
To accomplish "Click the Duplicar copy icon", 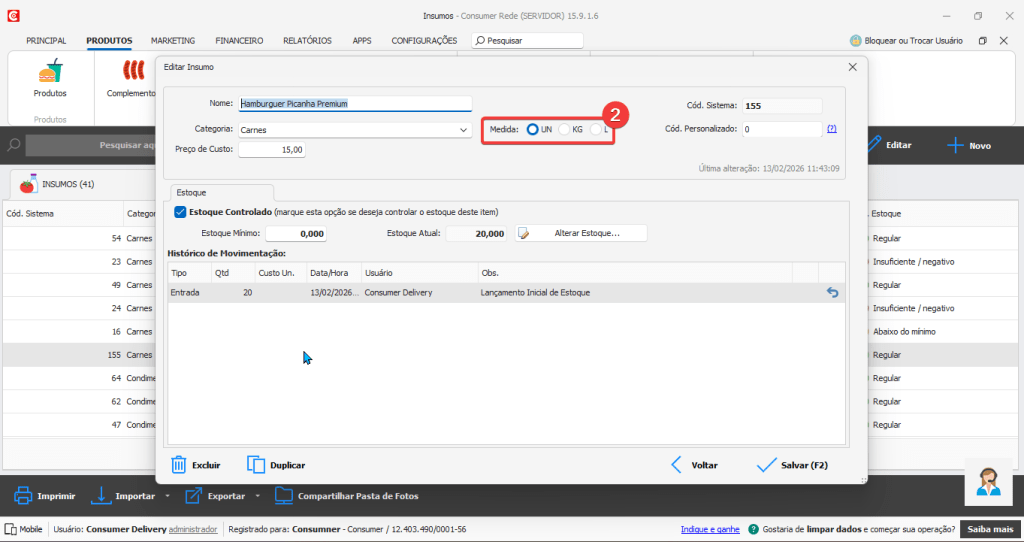I will pyautogui.click(x=256, y=465).
